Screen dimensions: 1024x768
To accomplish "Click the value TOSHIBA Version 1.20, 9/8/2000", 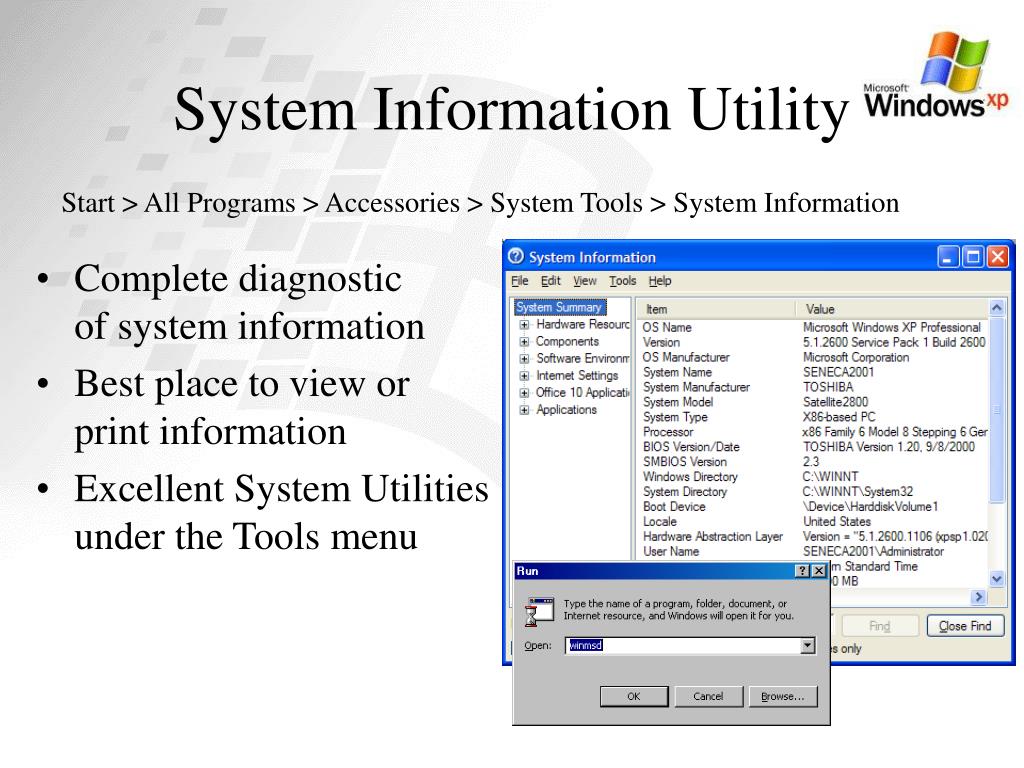I will pyautogui.click(x=888, y=447).
